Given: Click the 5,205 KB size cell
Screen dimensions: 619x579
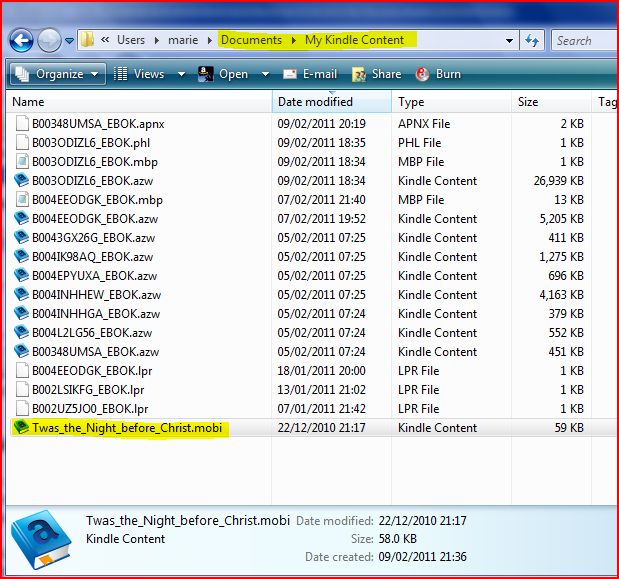Looking at the screenshot, I should (561, 219).
